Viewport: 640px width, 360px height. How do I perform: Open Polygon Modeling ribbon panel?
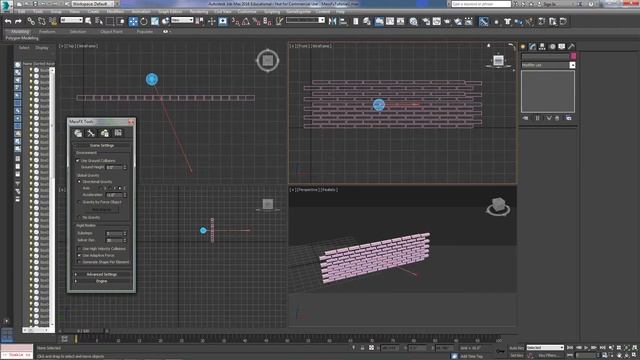(x=22, y=38)
